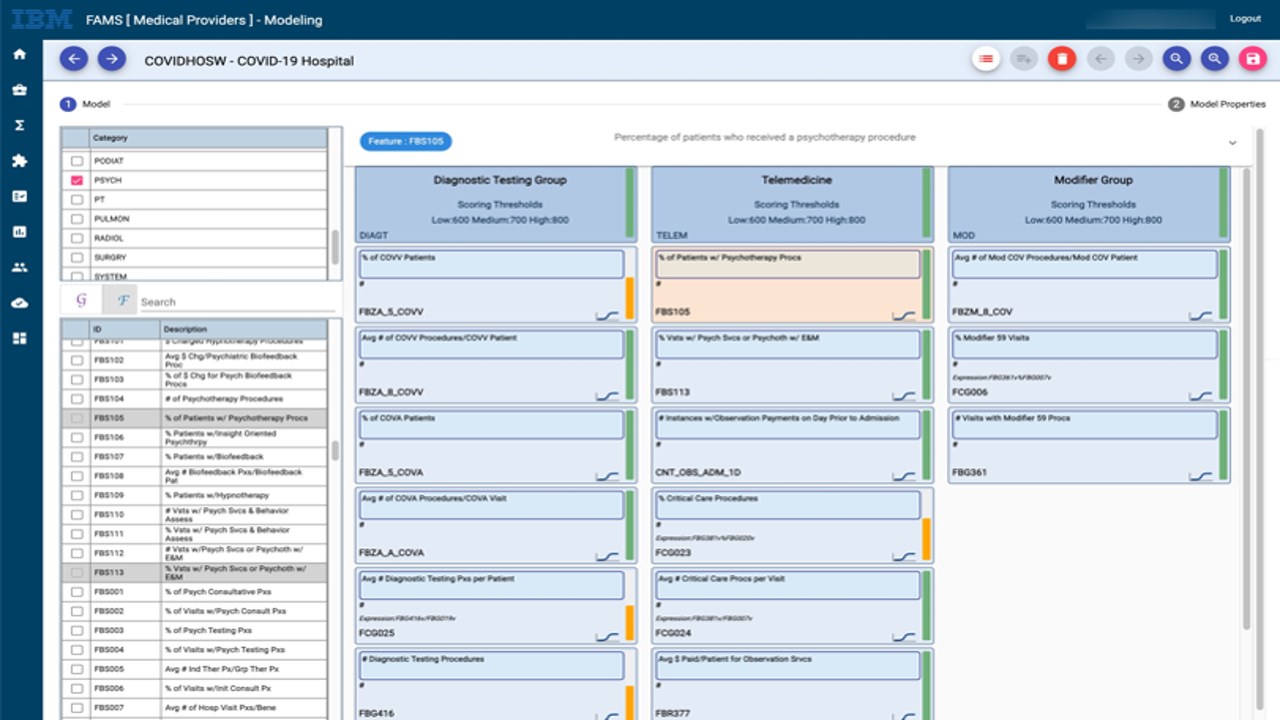
Task: Go forward with the navy right arrow button
Action: coord(112,59)
